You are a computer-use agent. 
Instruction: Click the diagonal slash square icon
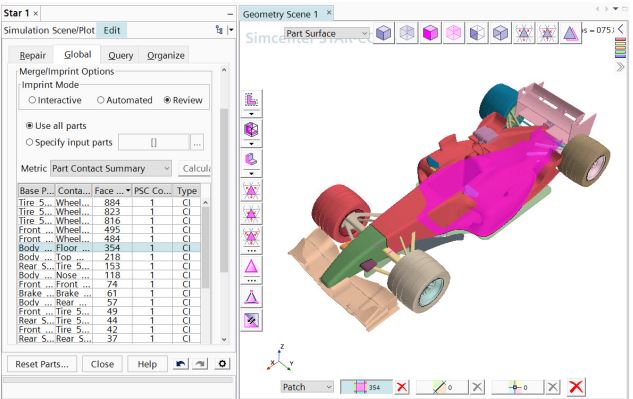pos(251,321)
